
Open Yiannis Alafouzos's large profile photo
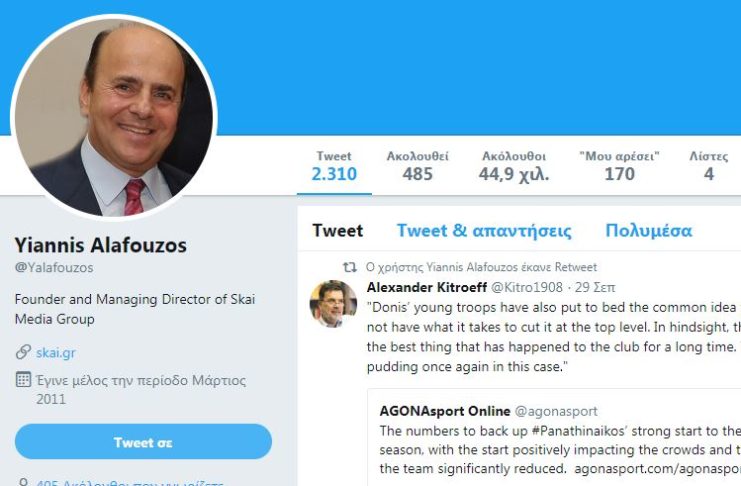tap(113, 115)
